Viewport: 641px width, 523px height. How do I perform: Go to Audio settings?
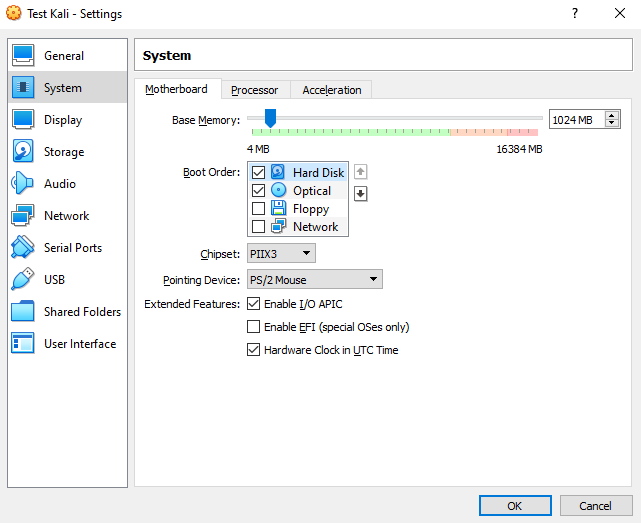point(59,184)
